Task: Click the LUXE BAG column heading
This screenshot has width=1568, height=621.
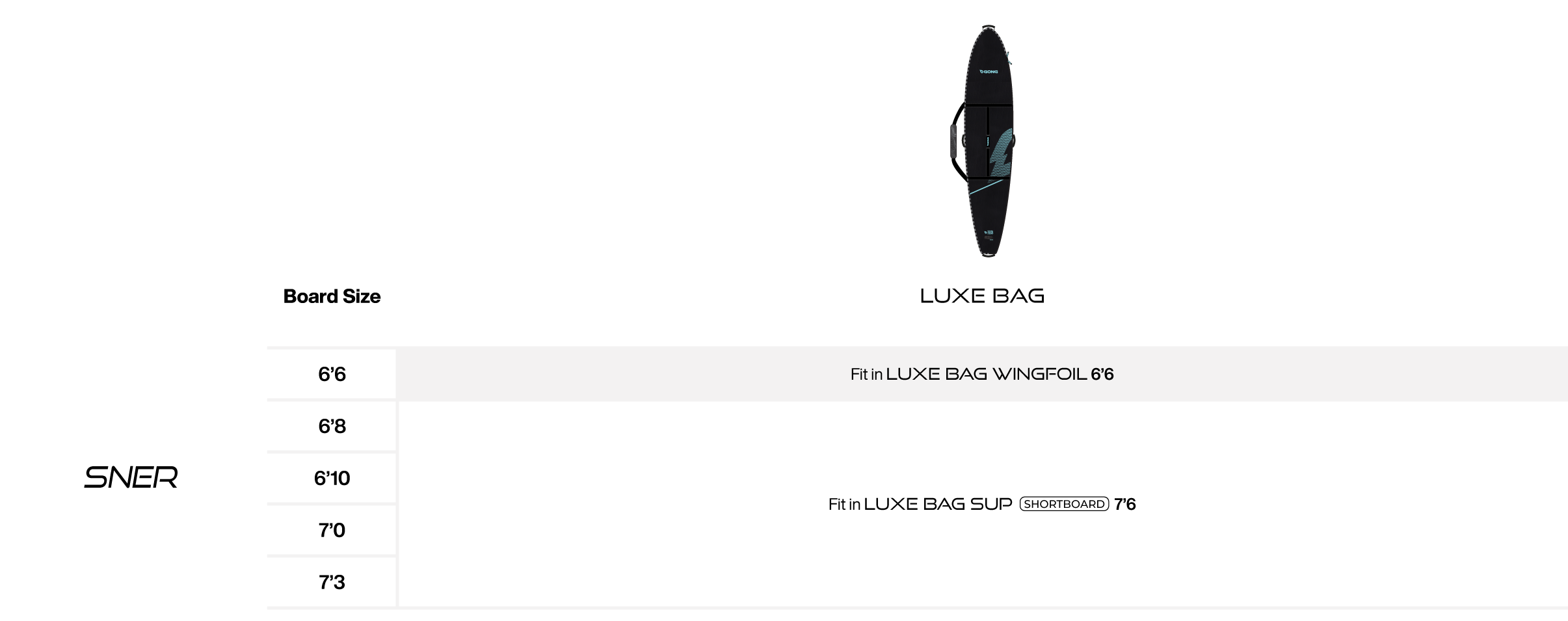Action: 982,296
